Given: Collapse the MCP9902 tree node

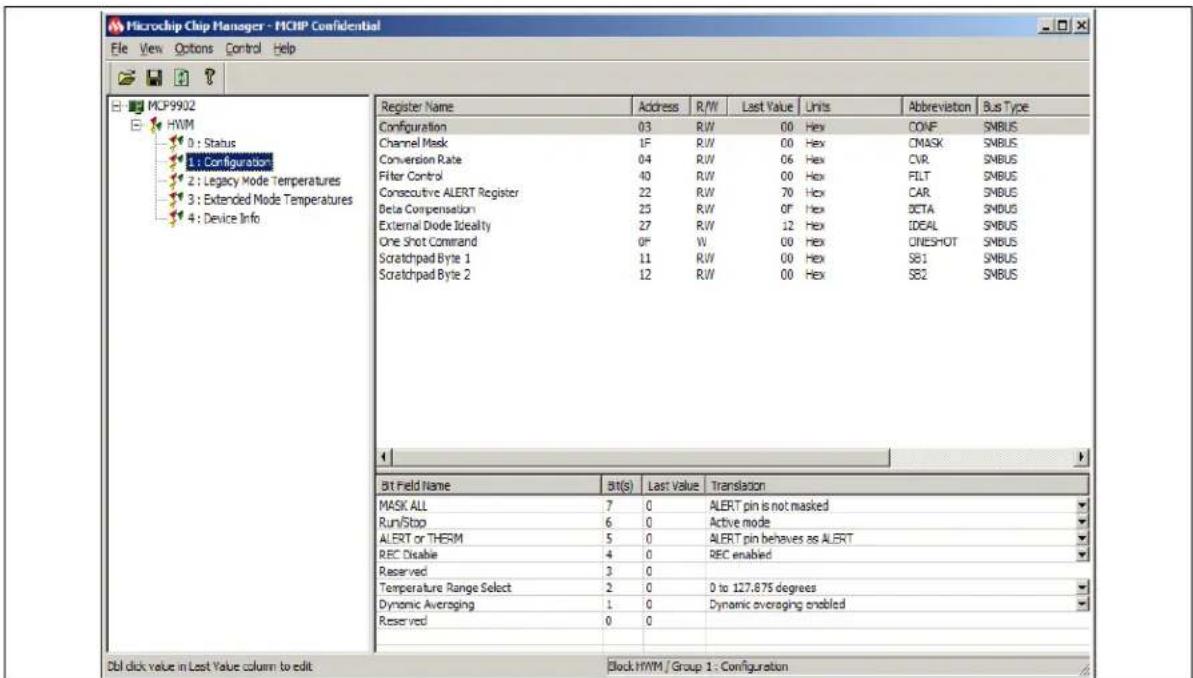Looking at the screenshot, I should (x=116, y=106).
